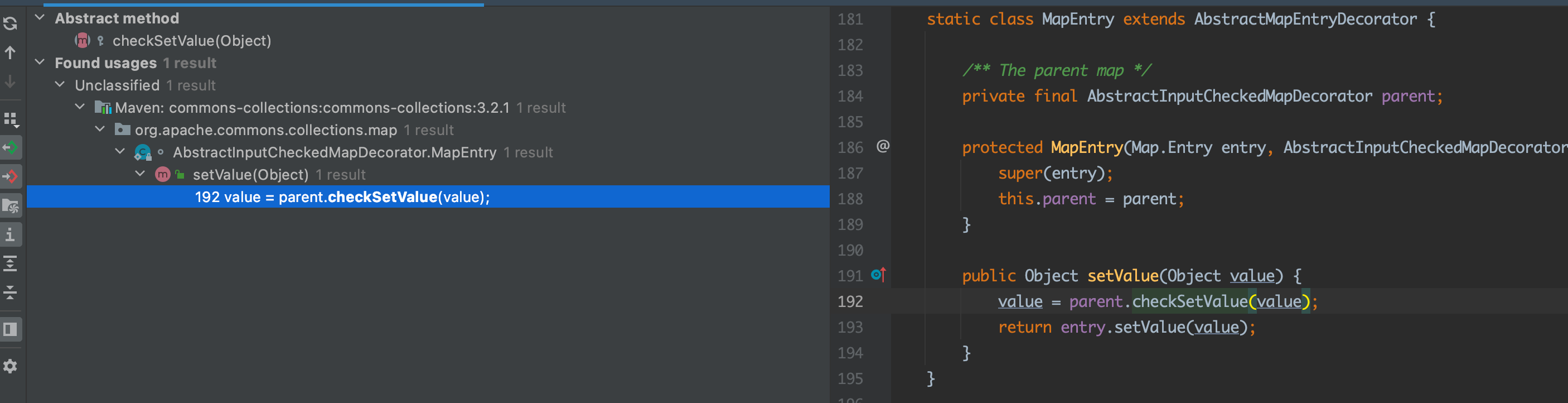Click the Rerun refresh icon
1568x403 pixels.
pyautogui.click(x=11, y=24)
